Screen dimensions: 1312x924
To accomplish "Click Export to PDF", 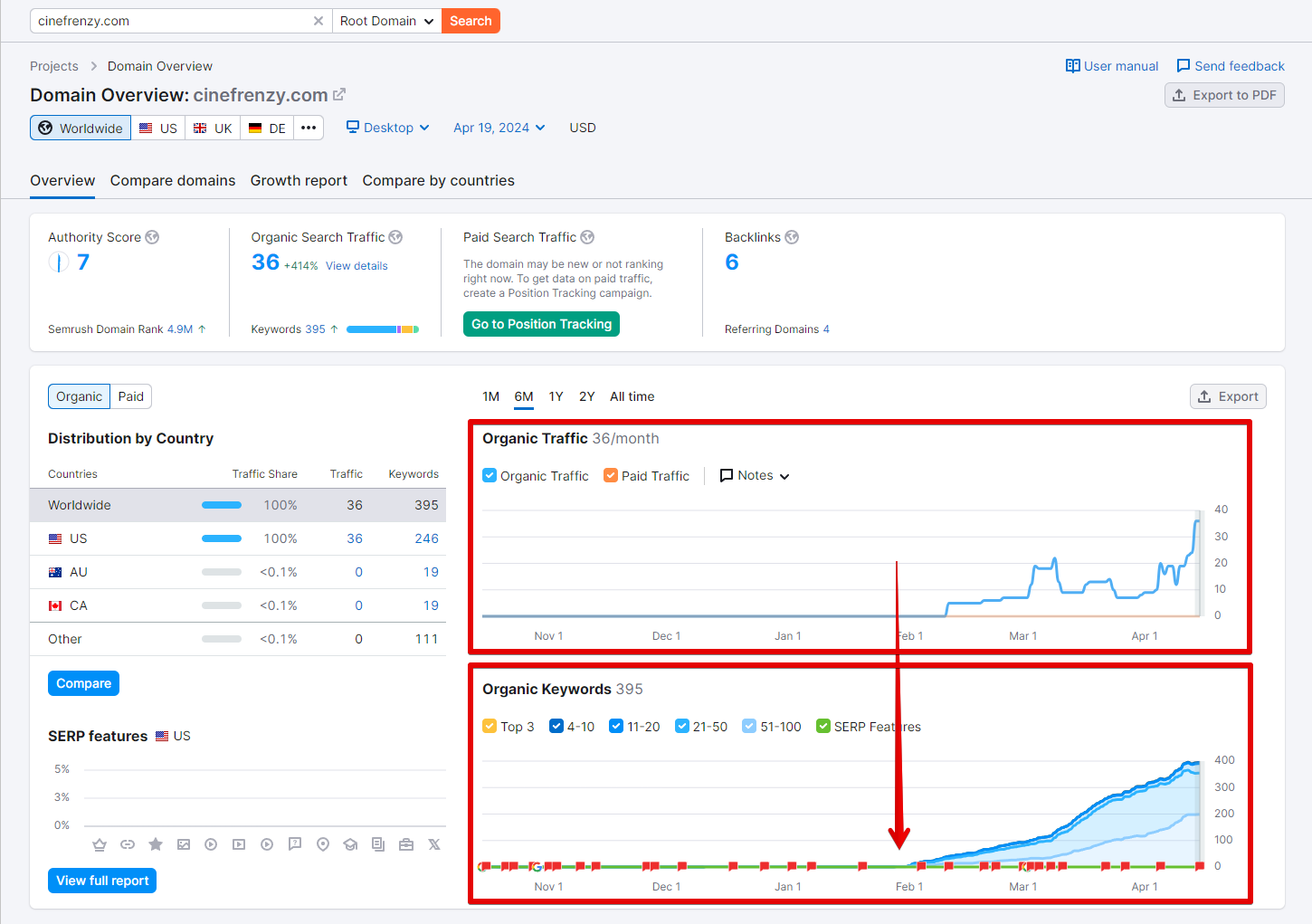I will point(1224,95).
